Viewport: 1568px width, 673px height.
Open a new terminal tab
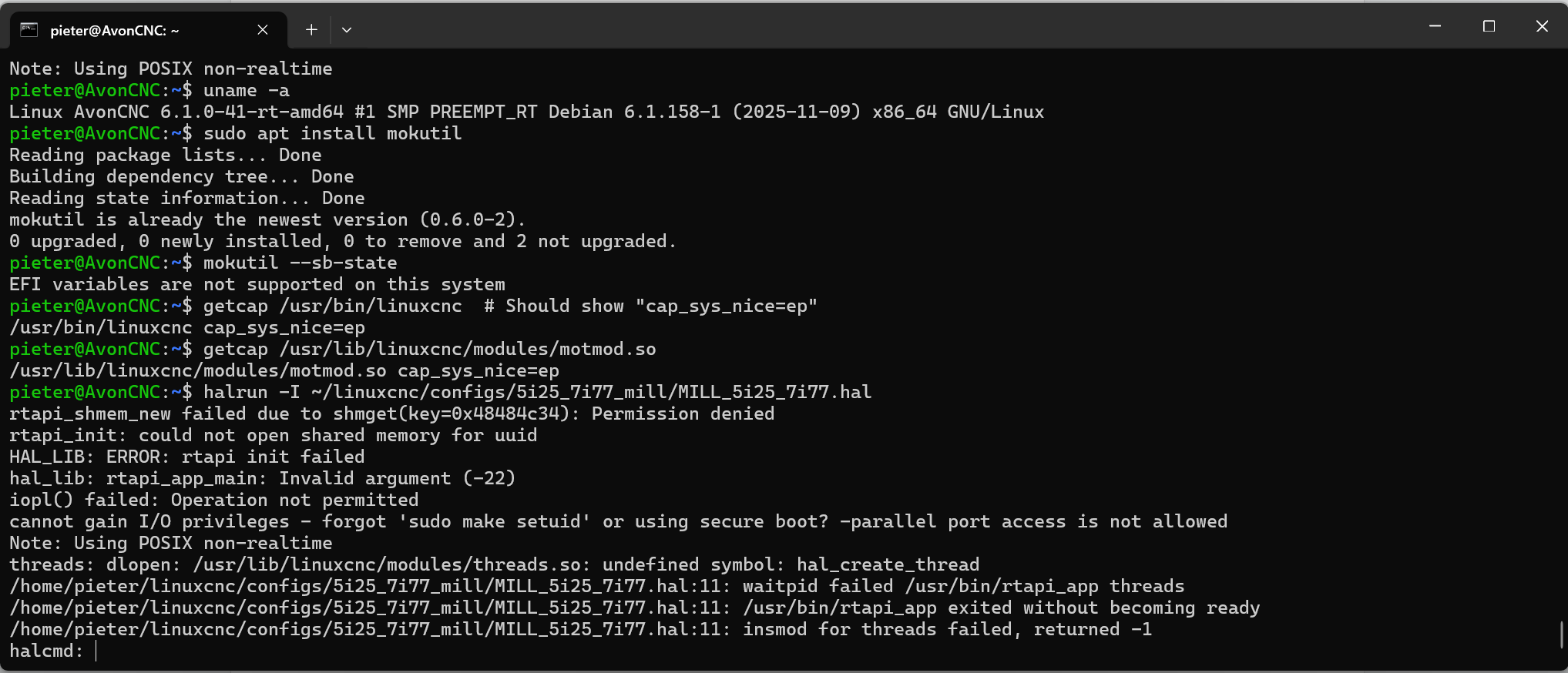click(311, 30)
